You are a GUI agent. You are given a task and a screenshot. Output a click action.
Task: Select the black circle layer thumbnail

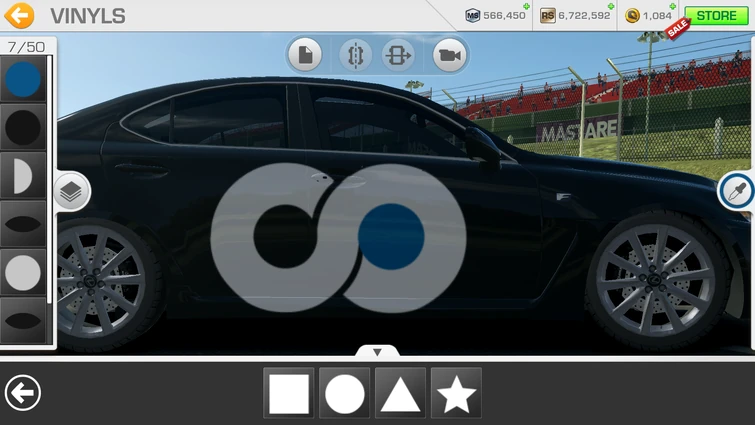(x=23, y=127)
